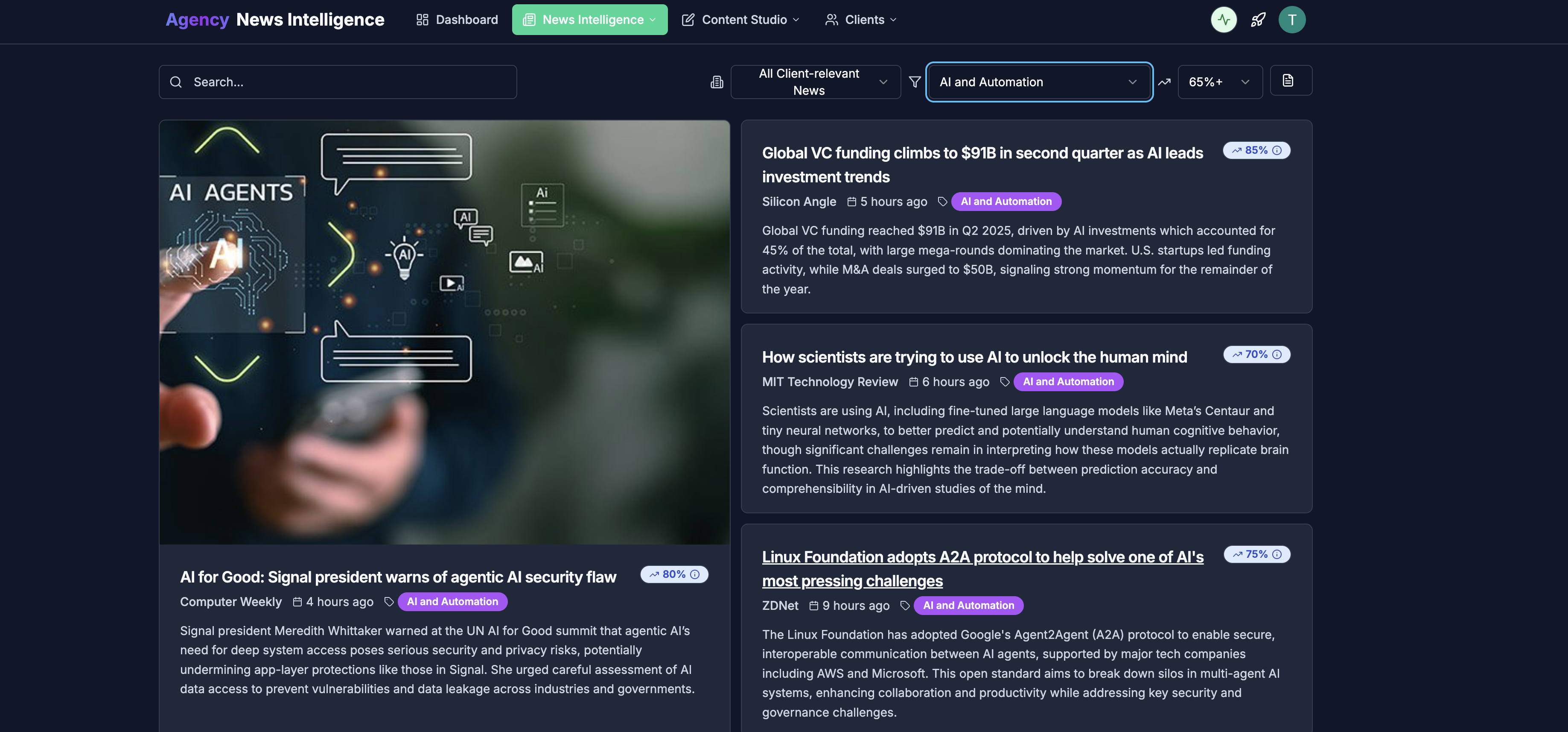The height and width of the screenshot is (732, 1568).
Task: Click the green activity pulse icon
Action: [x=1224, y=20]
